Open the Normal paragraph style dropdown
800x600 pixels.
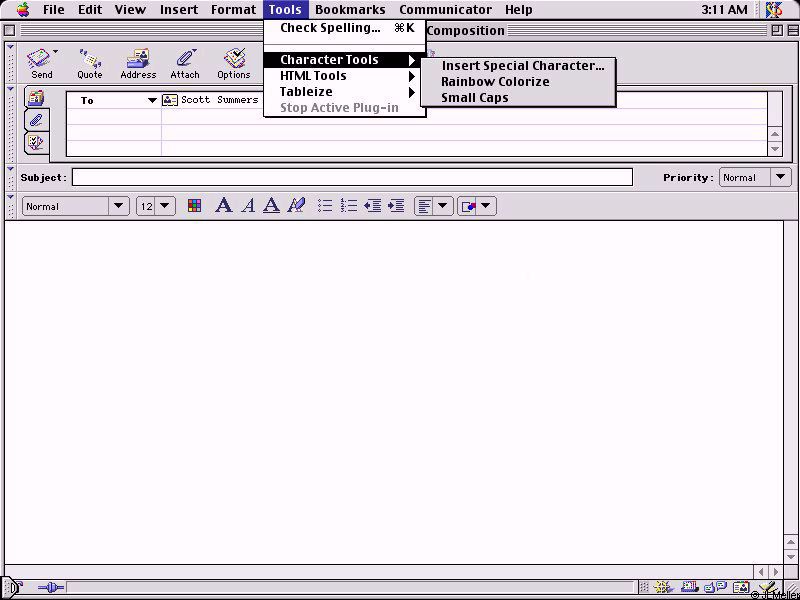[76, 206]
